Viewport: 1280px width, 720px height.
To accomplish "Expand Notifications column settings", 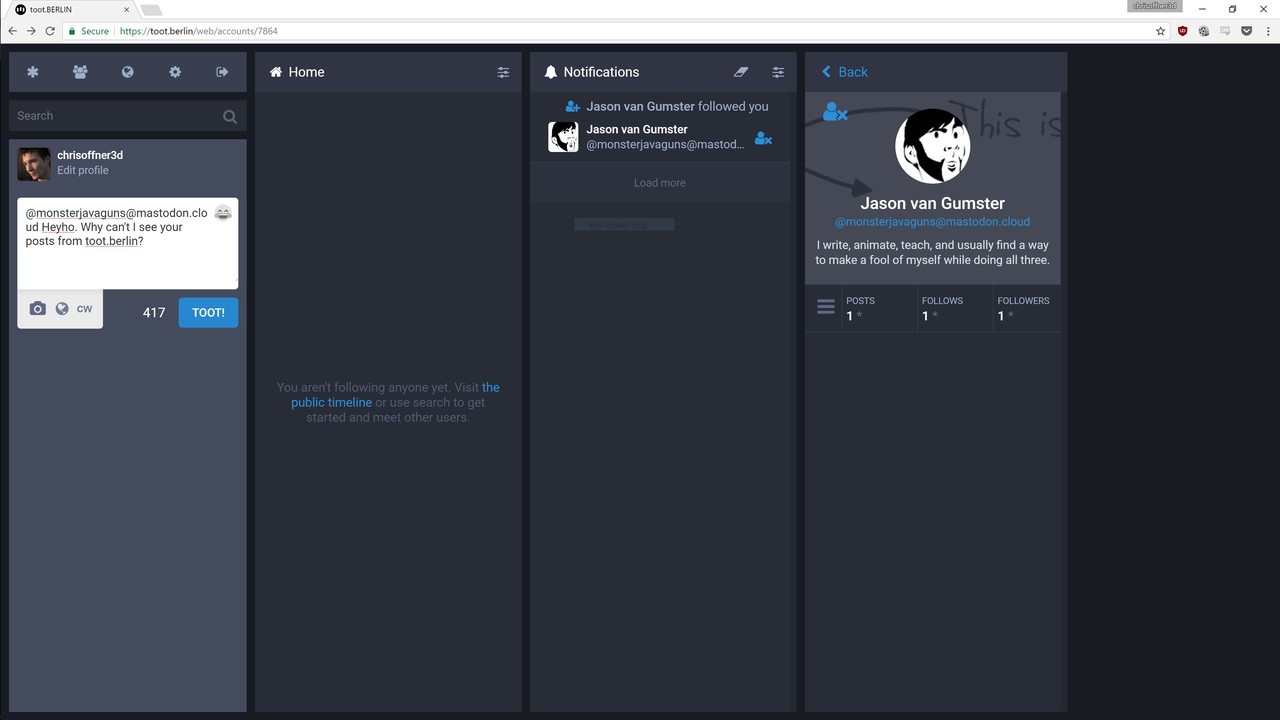I will point(778,72).
